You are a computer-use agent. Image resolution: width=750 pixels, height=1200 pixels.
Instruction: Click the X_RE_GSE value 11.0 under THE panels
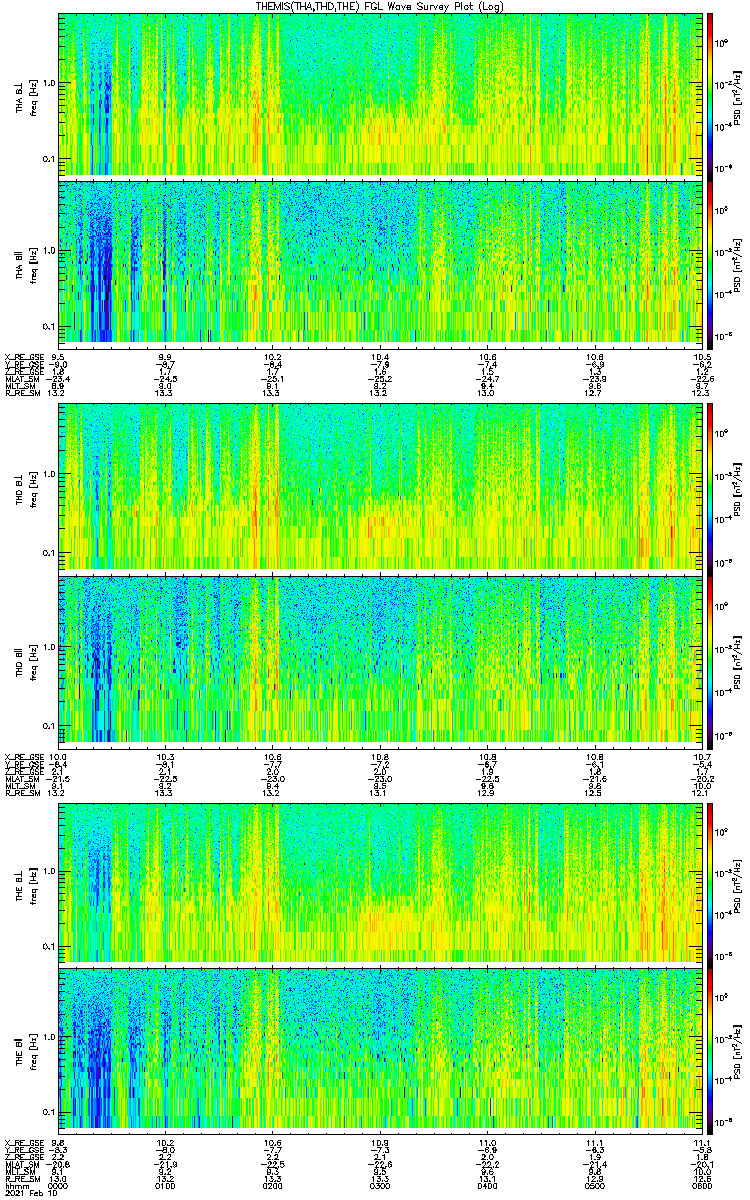487,1142
